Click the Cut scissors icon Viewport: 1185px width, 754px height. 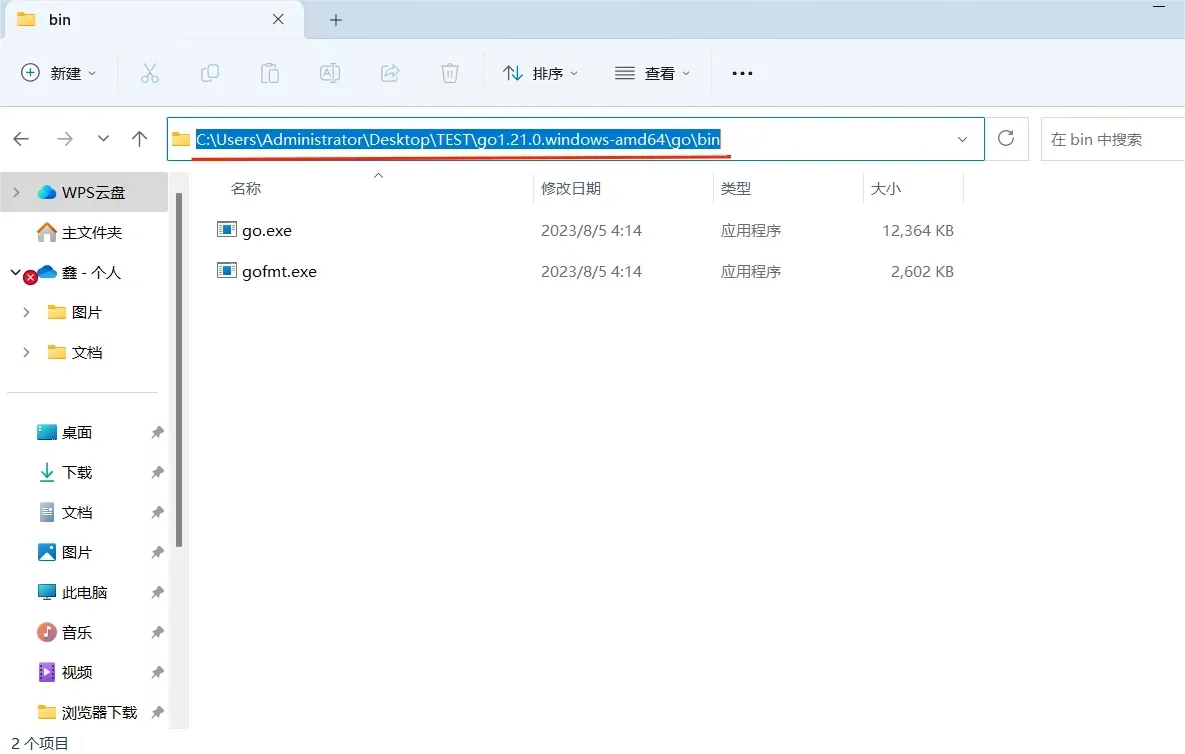coord(150,73)
